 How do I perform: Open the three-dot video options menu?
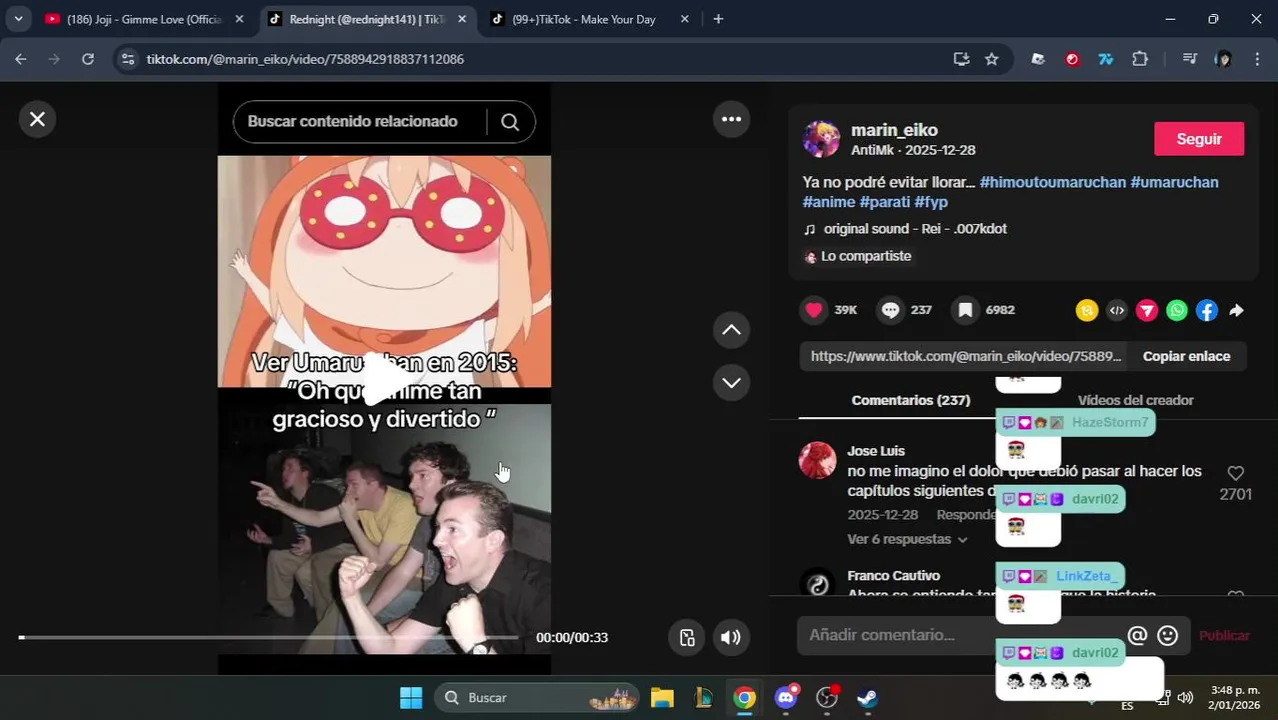pos(732,119)
